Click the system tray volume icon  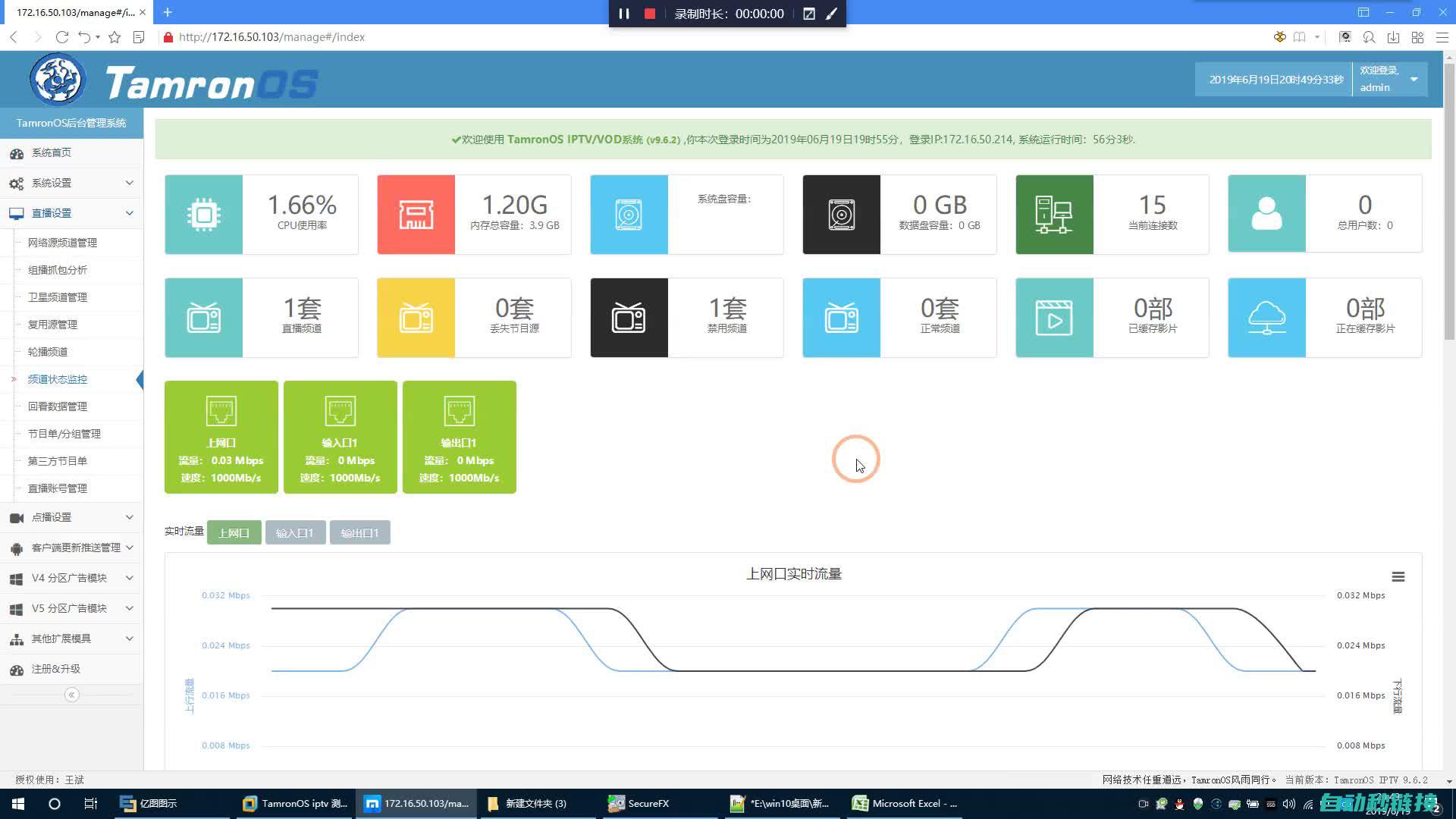click(x=1289, y=803)
